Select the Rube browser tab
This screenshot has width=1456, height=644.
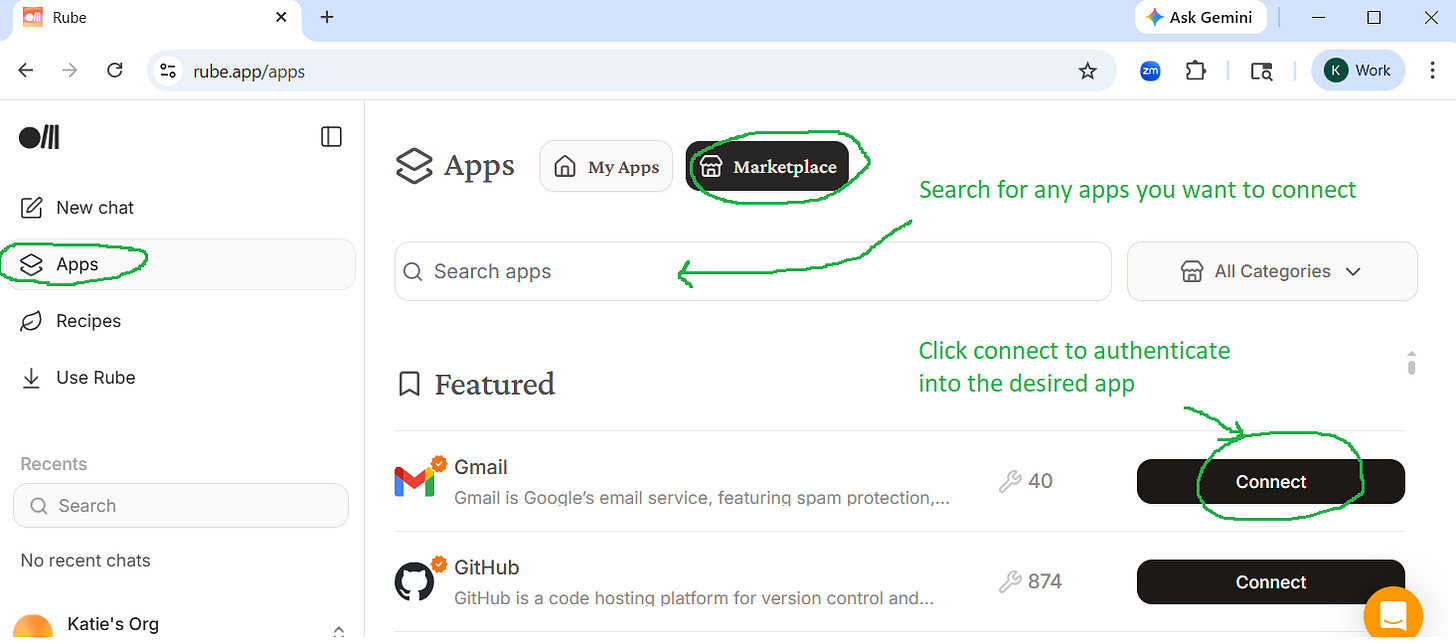click(x=155, y=18)
